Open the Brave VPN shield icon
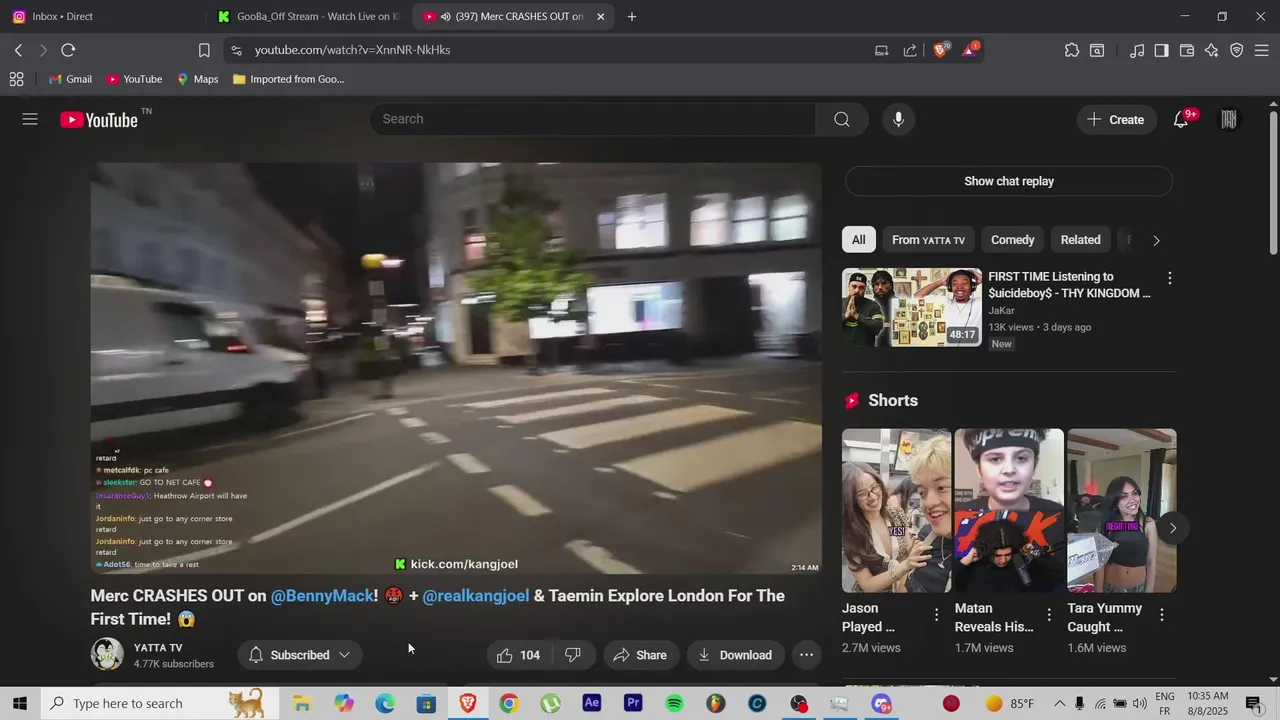The height and width of the screenshot is (720, 1280). pyautogui.click(x=1237, y=50)
